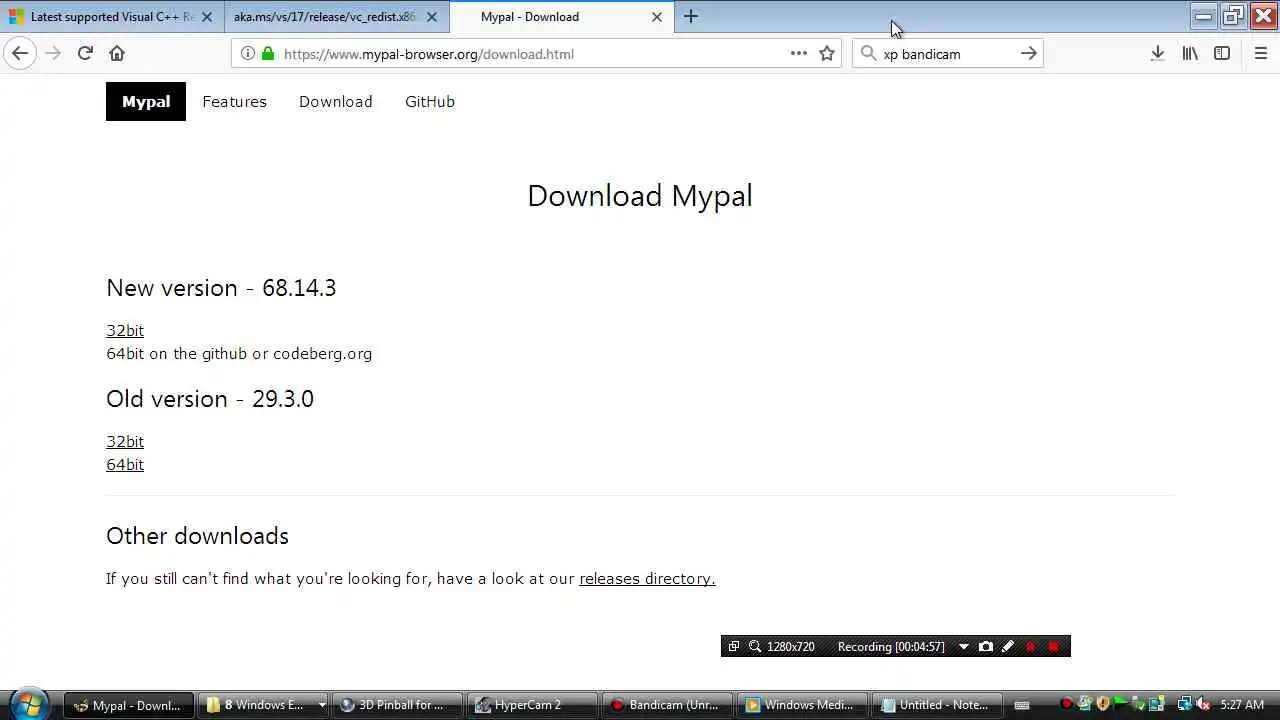
Task: Click the keyboard icon in taskbar
Action: coord(1021,705)
